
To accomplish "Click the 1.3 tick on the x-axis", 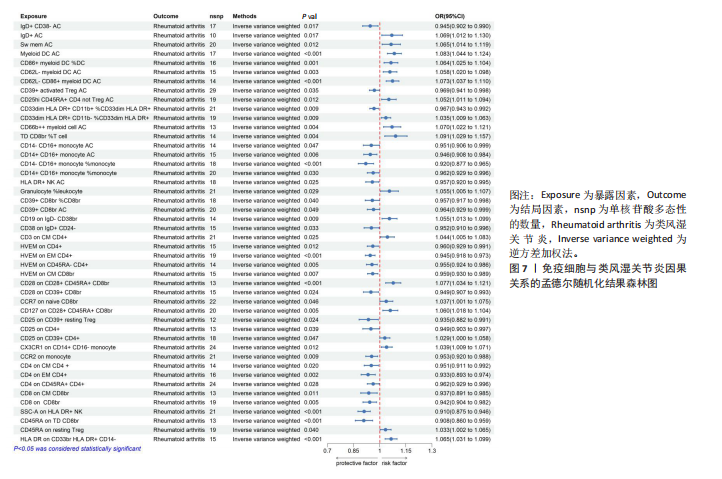I will (432, 452).
